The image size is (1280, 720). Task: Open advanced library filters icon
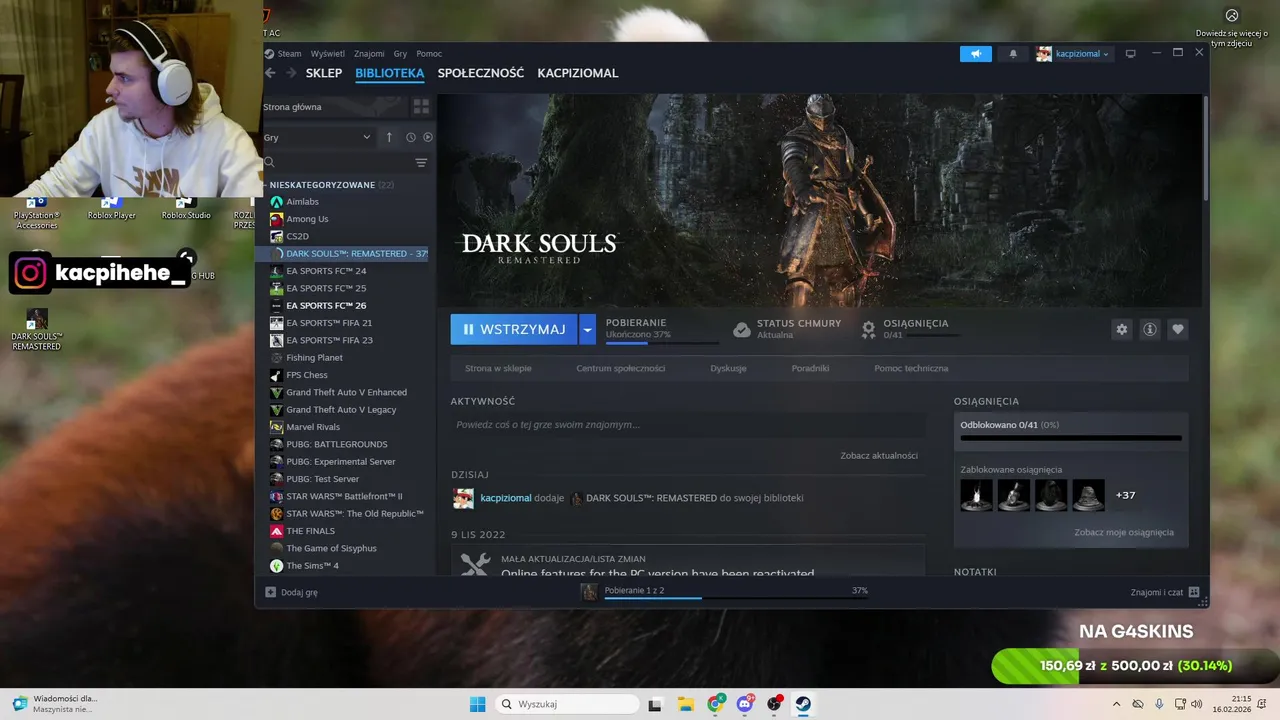tap(421, 163)
